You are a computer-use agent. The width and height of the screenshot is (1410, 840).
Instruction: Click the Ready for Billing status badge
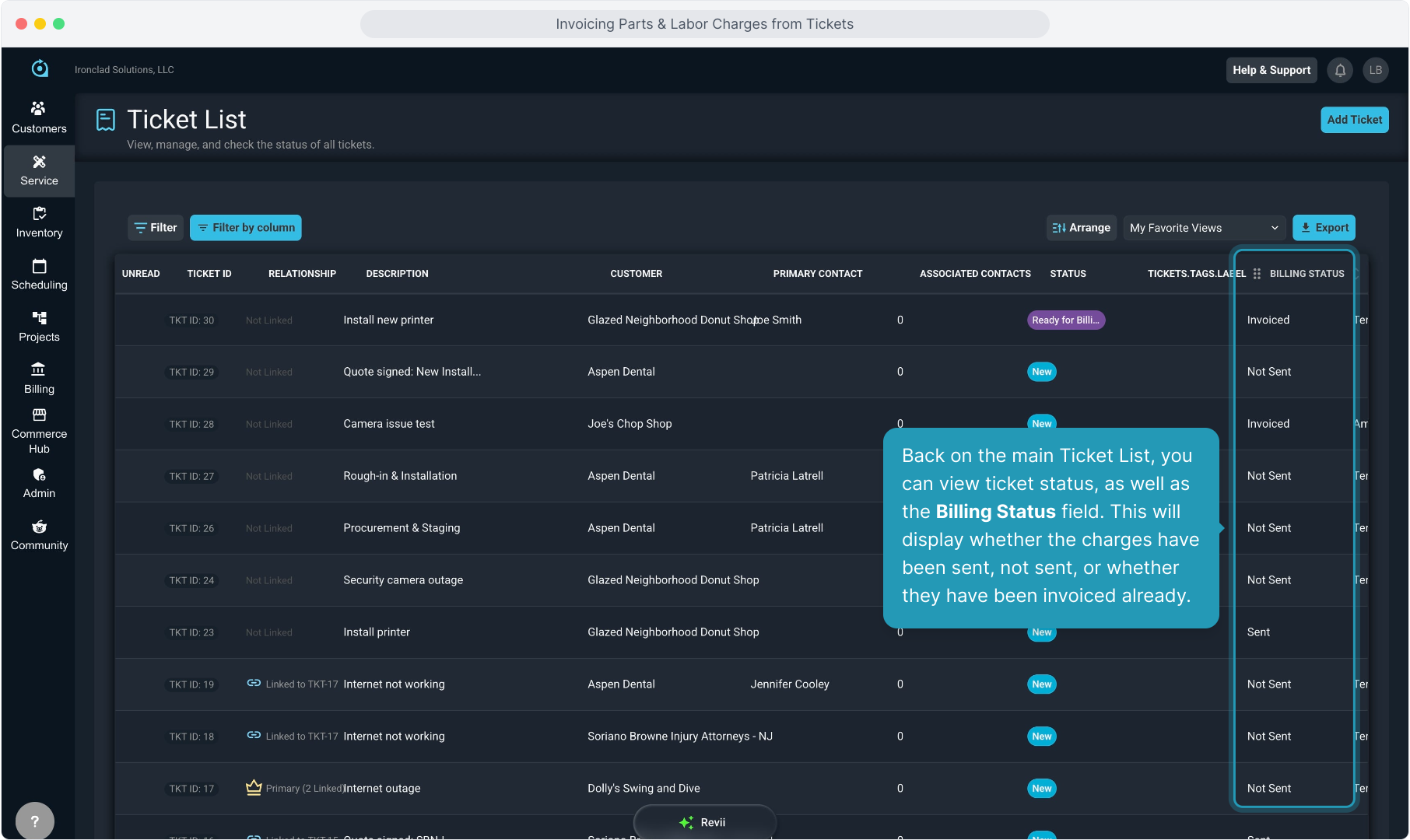tap(1065, 320)
